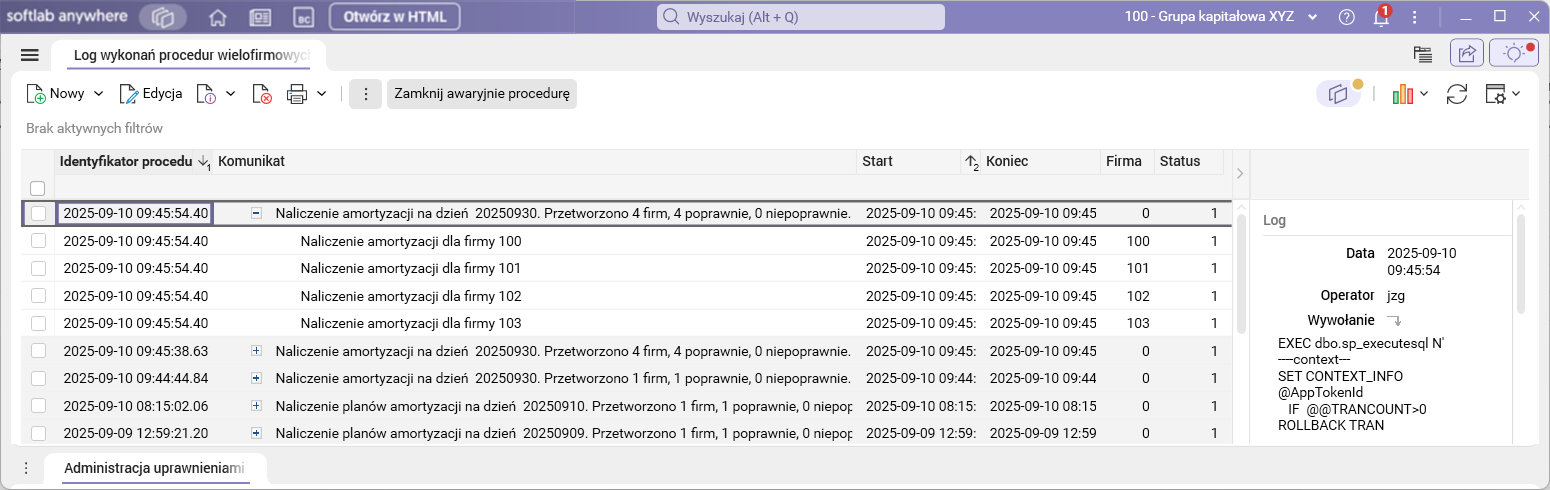The image size is (1550, 490).
Task: Switch to Administracja uprawnieniami tab
Action: click(x=154, y=468)
